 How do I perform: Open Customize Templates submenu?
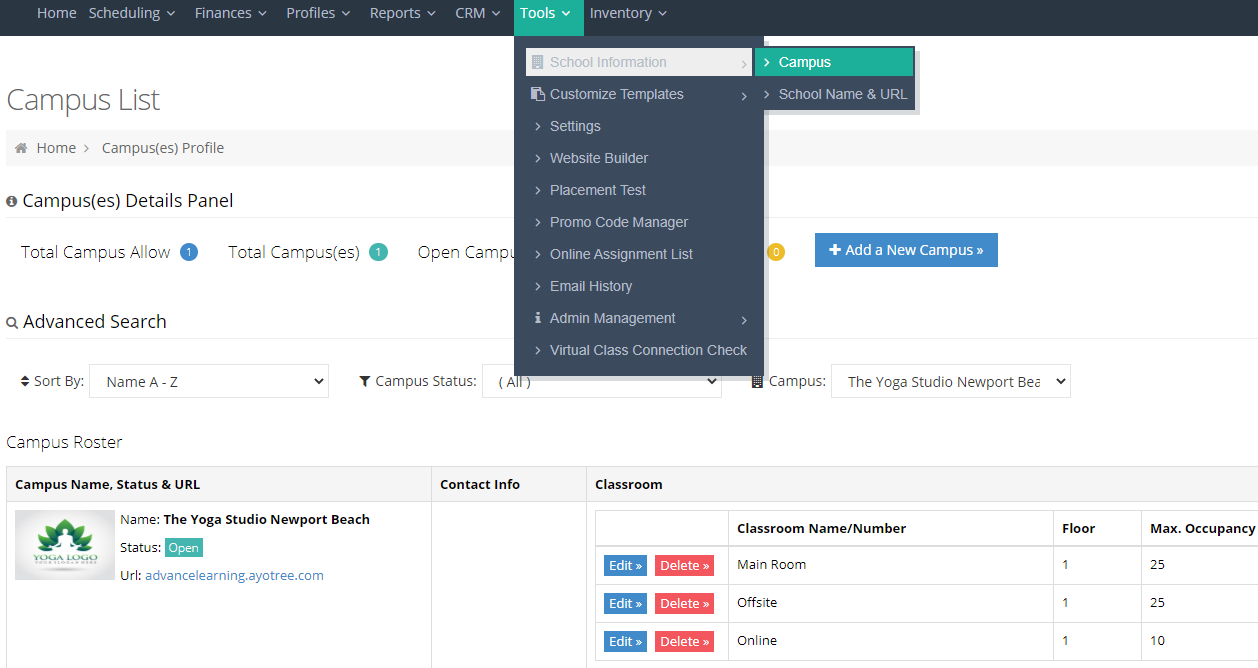click(x=639, y=94)
